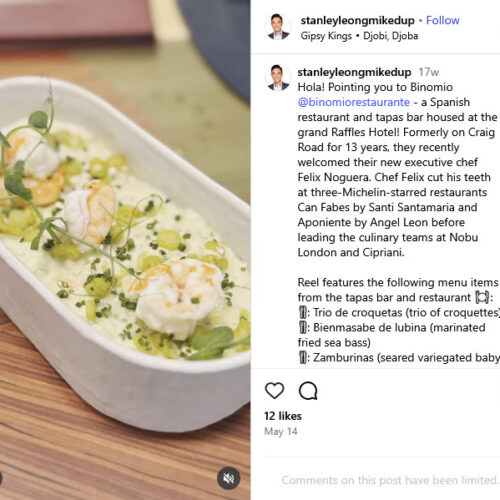
Task: Open the Gipsy Kings Djobi, Djoba audio link
Action: coord(359,36)
